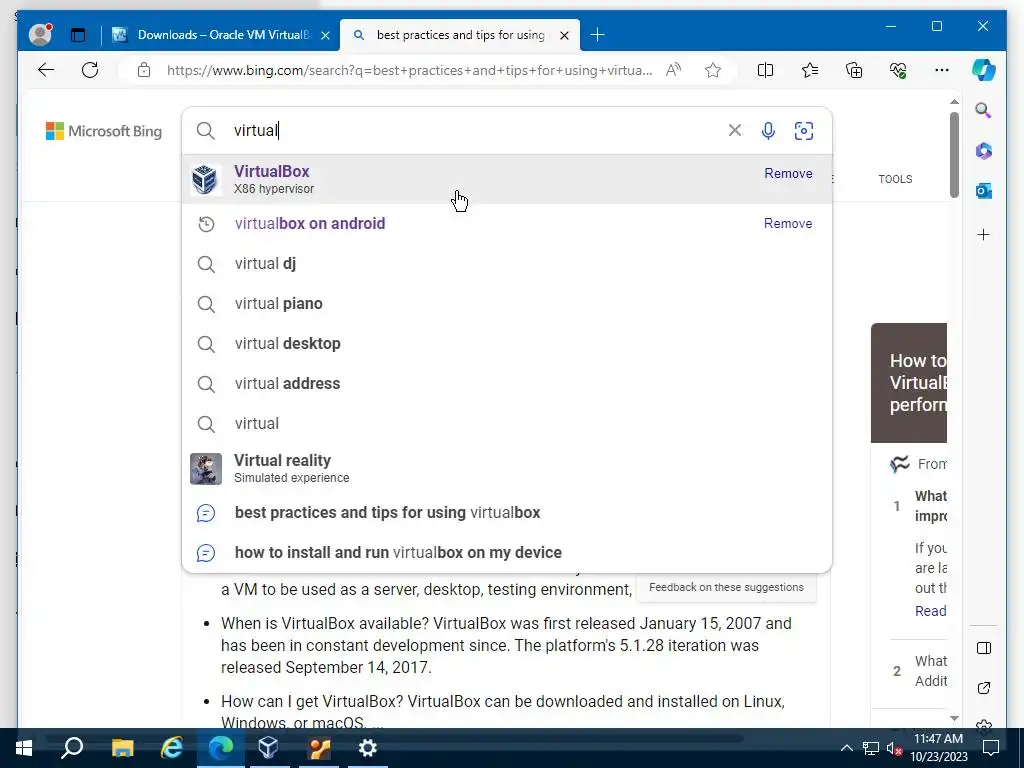
Task: Open link in new window sidebar icon
Action: point(984,688)
